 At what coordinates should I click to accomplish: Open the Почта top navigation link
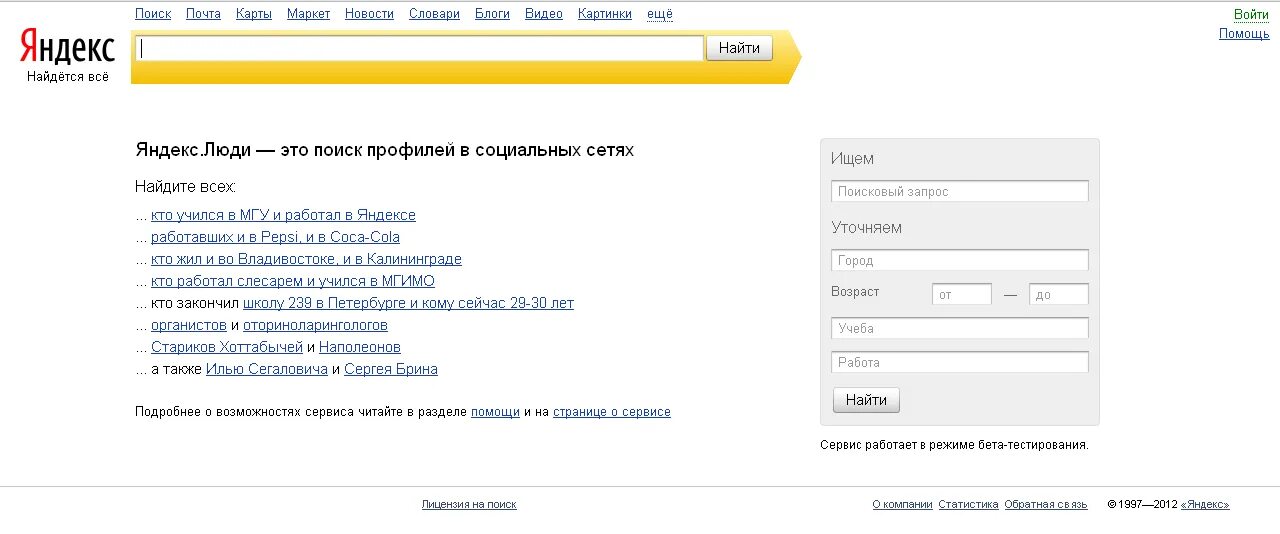tap(203, 14)
